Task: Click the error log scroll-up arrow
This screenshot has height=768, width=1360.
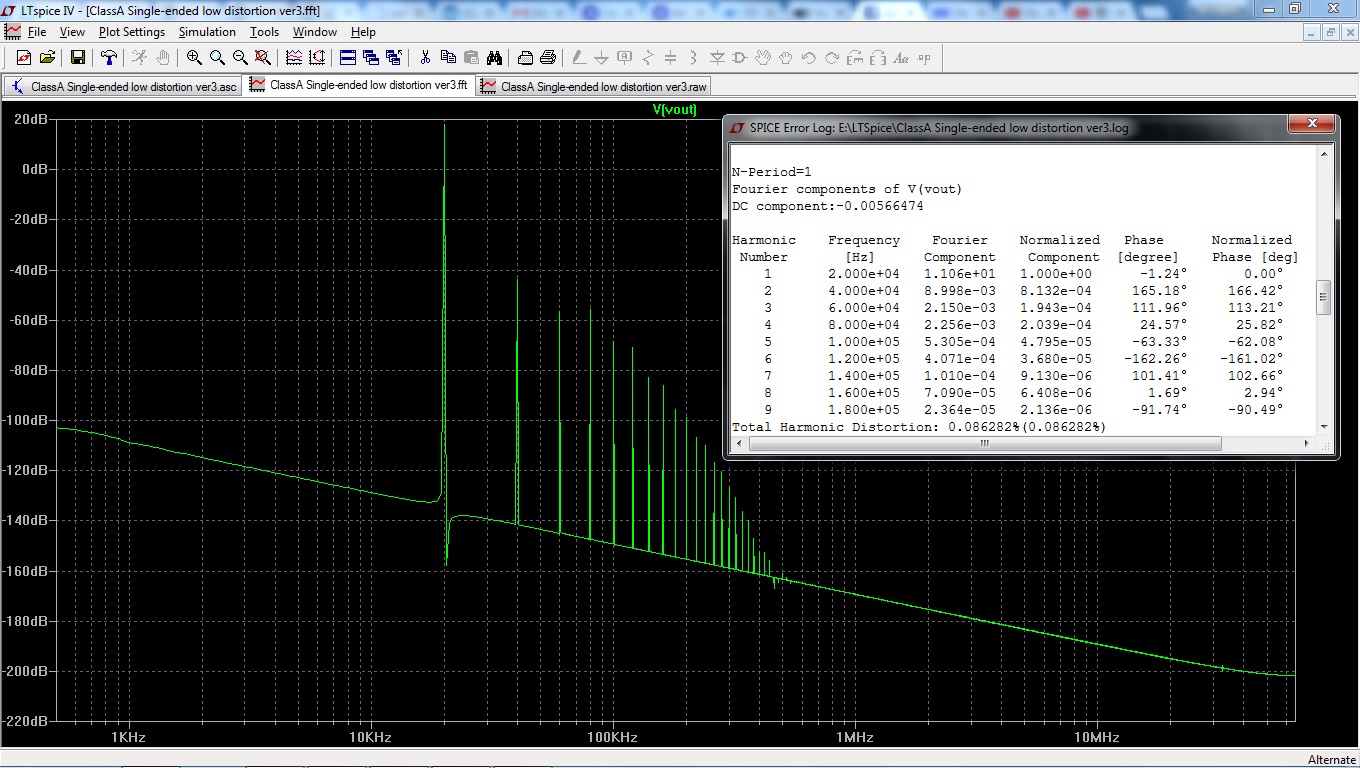Action: click(x=1324, y=155)
